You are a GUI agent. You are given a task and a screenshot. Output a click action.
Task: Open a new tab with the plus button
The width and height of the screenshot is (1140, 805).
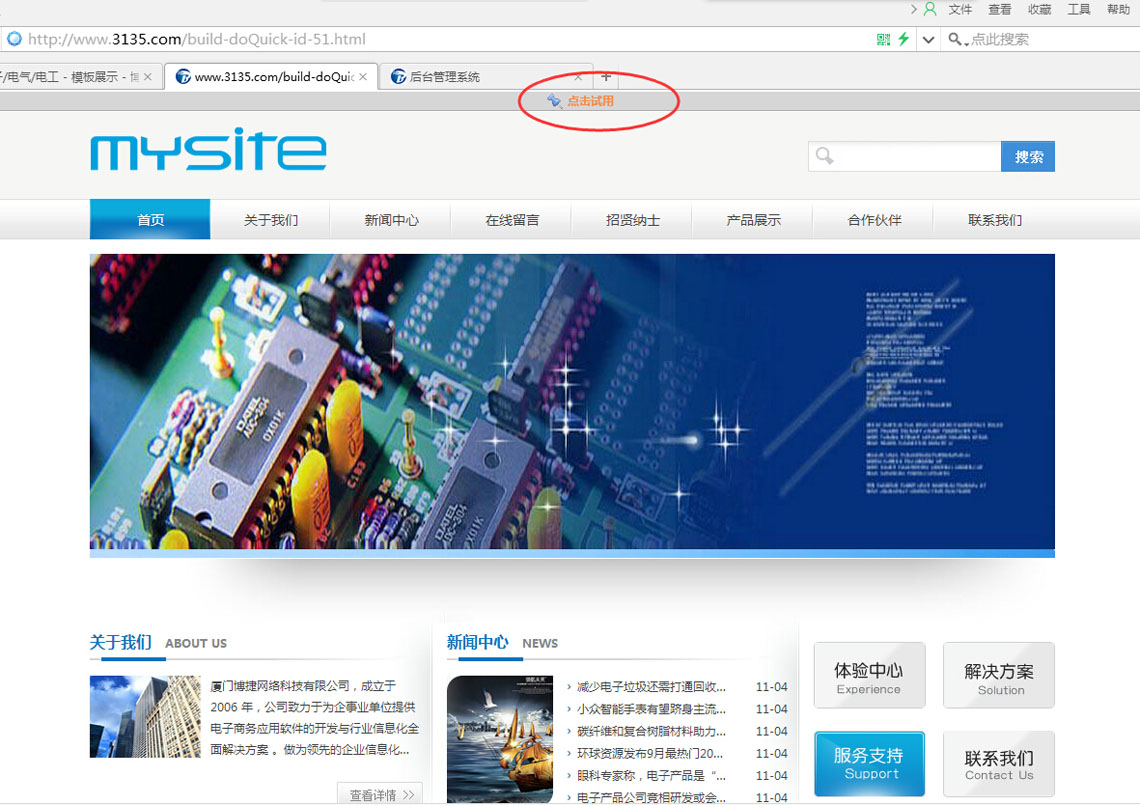(x=606, y=77)
